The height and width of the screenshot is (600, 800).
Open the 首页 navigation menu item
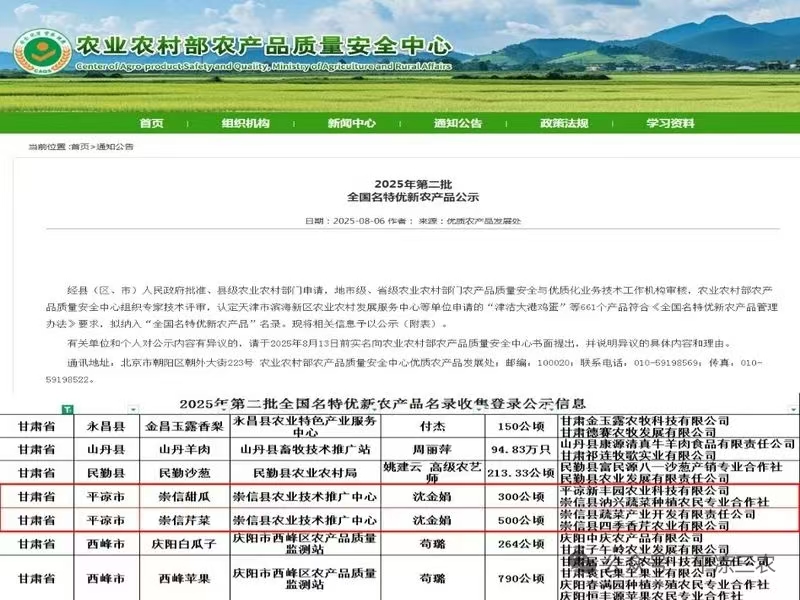152,123
